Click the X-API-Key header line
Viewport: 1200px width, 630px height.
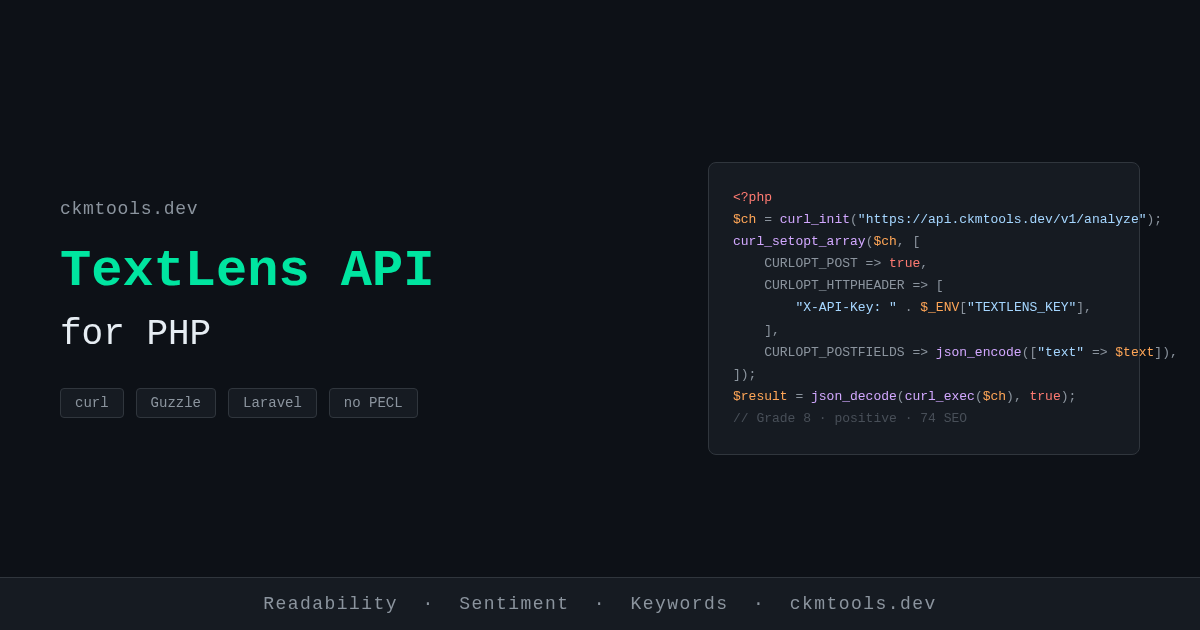tap(943, 308)
